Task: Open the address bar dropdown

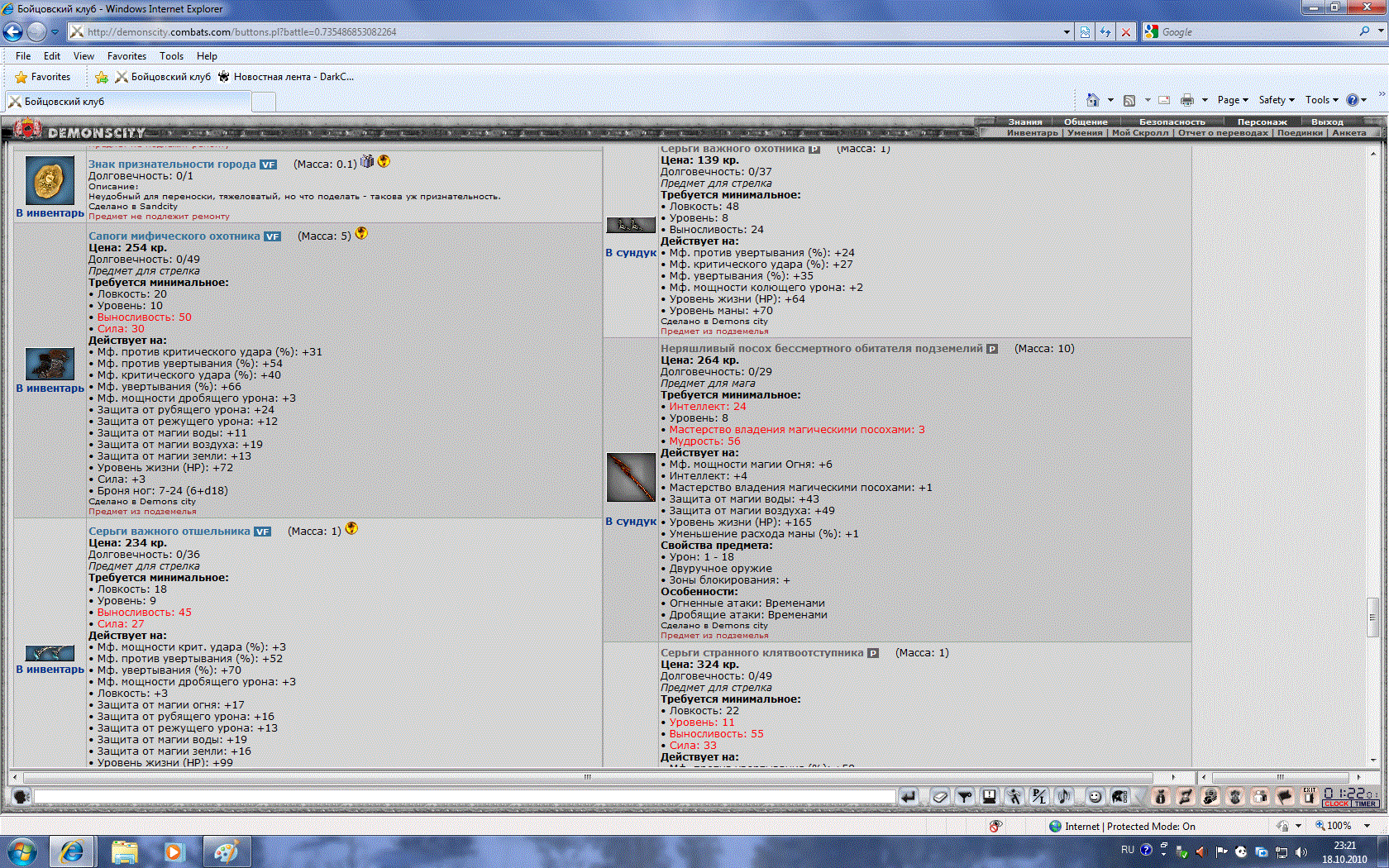Action: tap(1067, 31)
